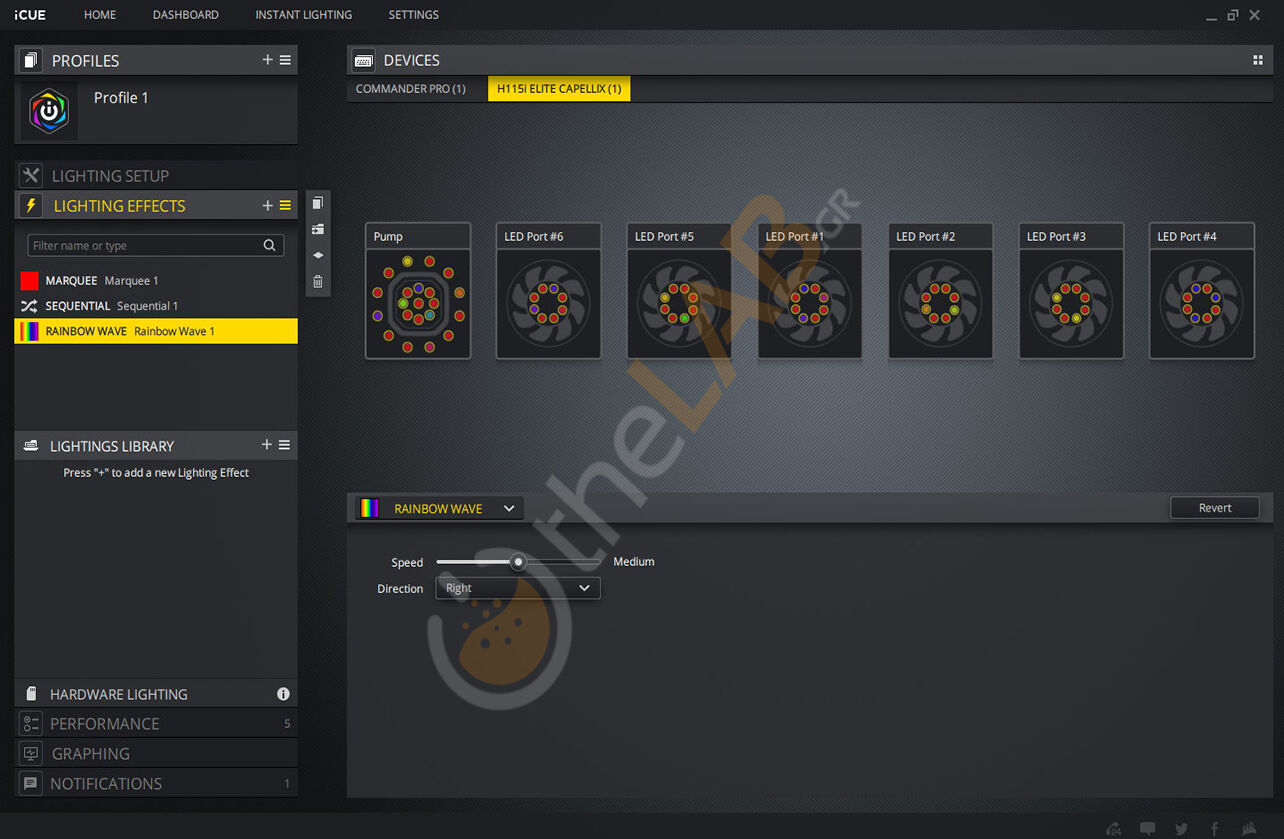1284x839 pixels.
Task: Click the support headset icon in footer
Action: [x=1115, y=828]
